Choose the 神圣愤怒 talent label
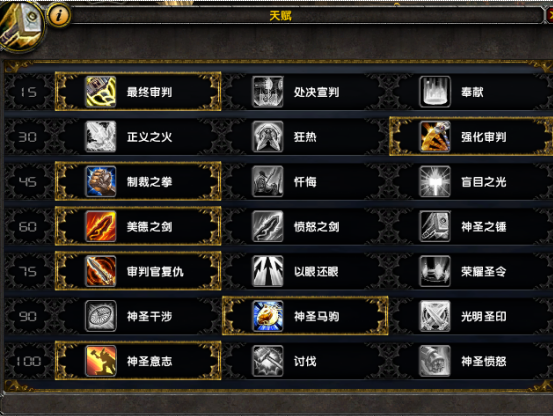Viewport: 553px width, 416px height. click(484, 361)
